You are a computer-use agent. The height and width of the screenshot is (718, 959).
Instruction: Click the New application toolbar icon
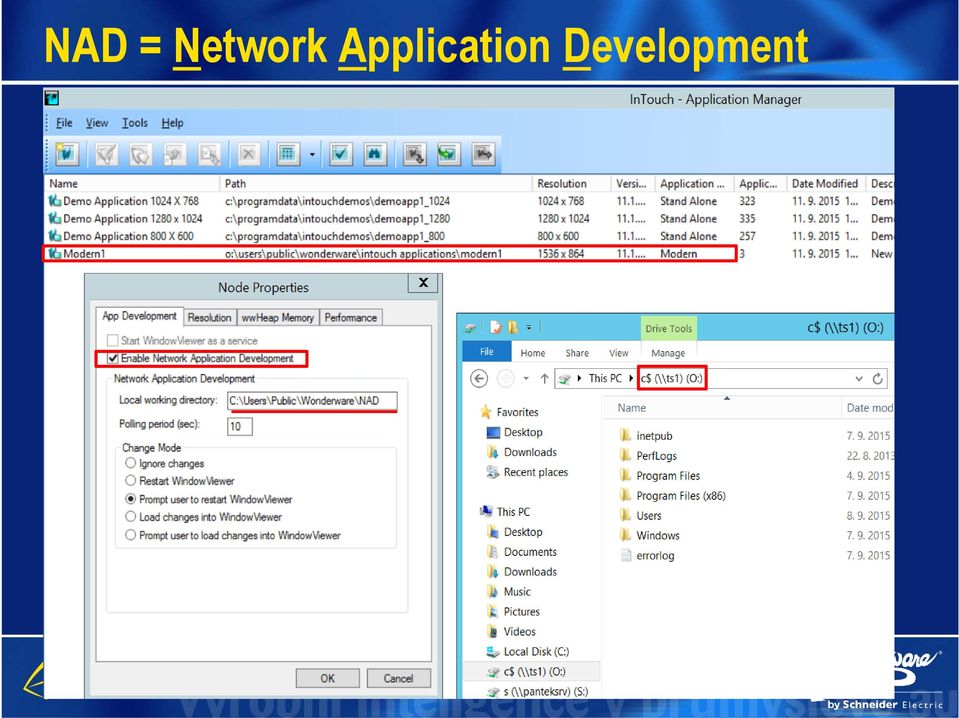(66, 154)
